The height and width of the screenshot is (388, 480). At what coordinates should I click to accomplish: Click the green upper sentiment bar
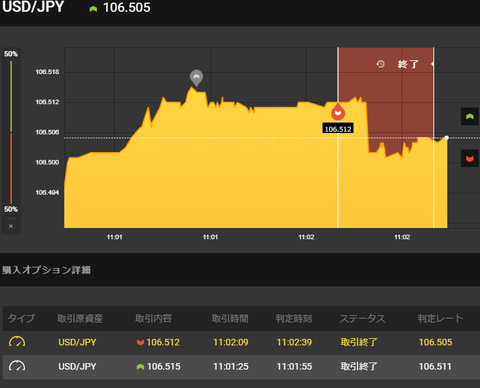point(11,96)
